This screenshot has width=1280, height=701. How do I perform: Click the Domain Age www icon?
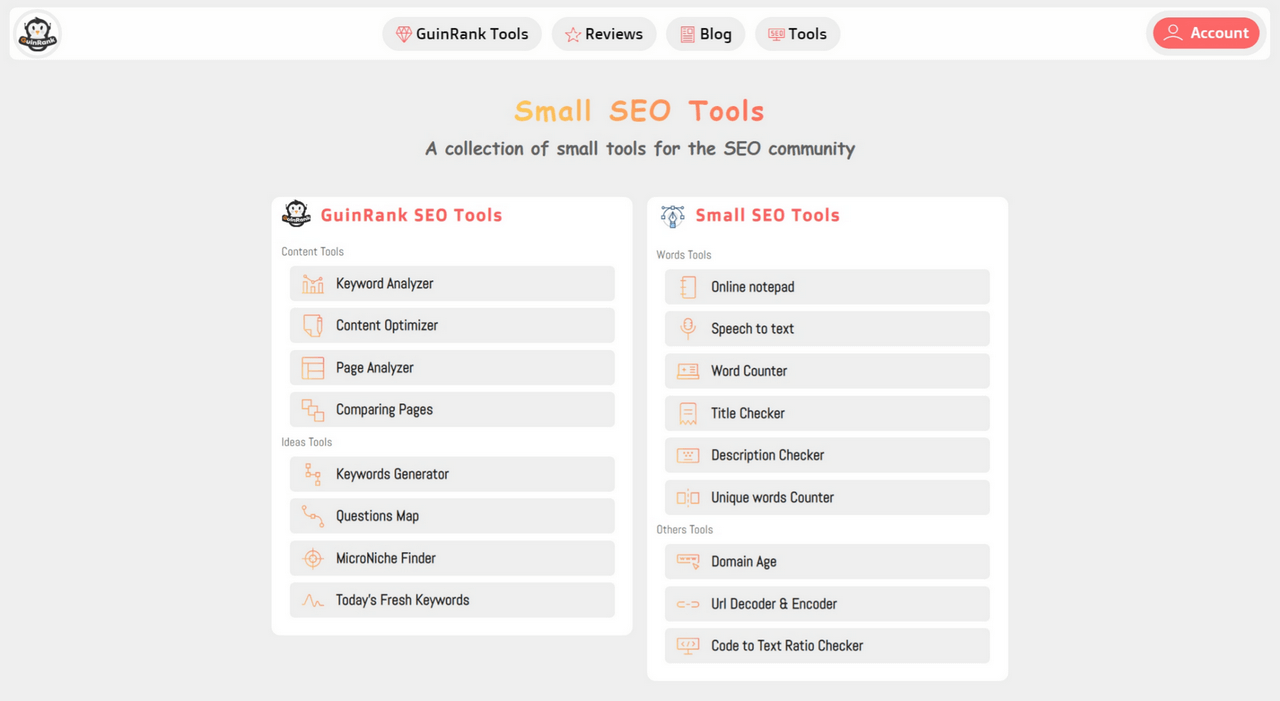(x=688, y=562)
